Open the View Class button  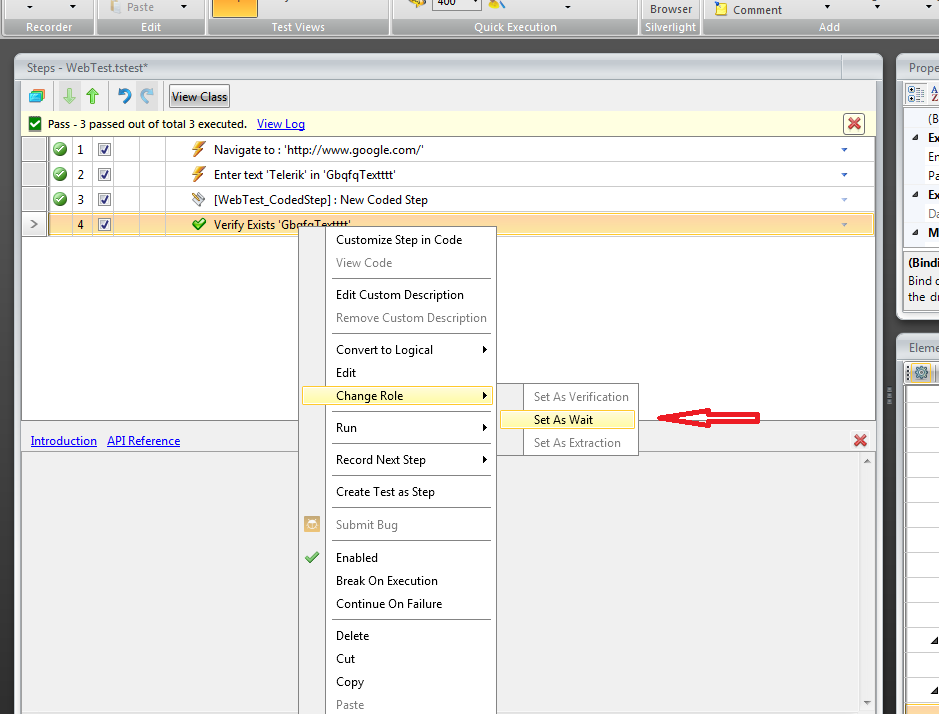(x=199, y=96)
